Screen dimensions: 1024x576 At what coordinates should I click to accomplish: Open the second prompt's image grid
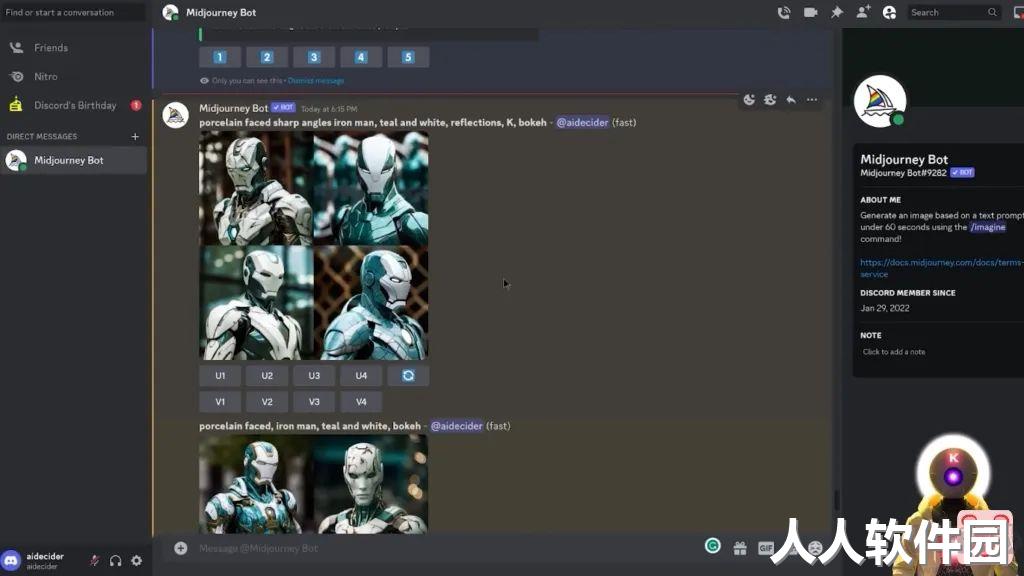tap(314, 485)
